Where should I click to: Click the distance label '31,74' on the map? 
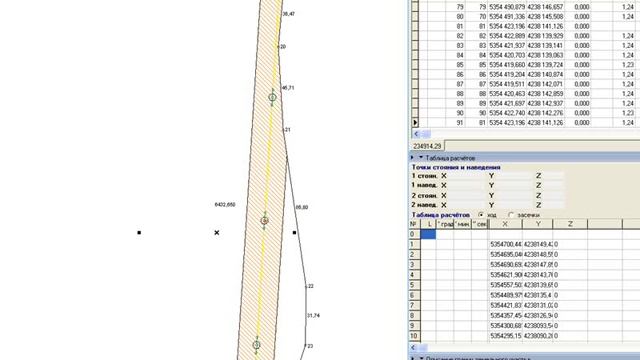pos(313,316)
